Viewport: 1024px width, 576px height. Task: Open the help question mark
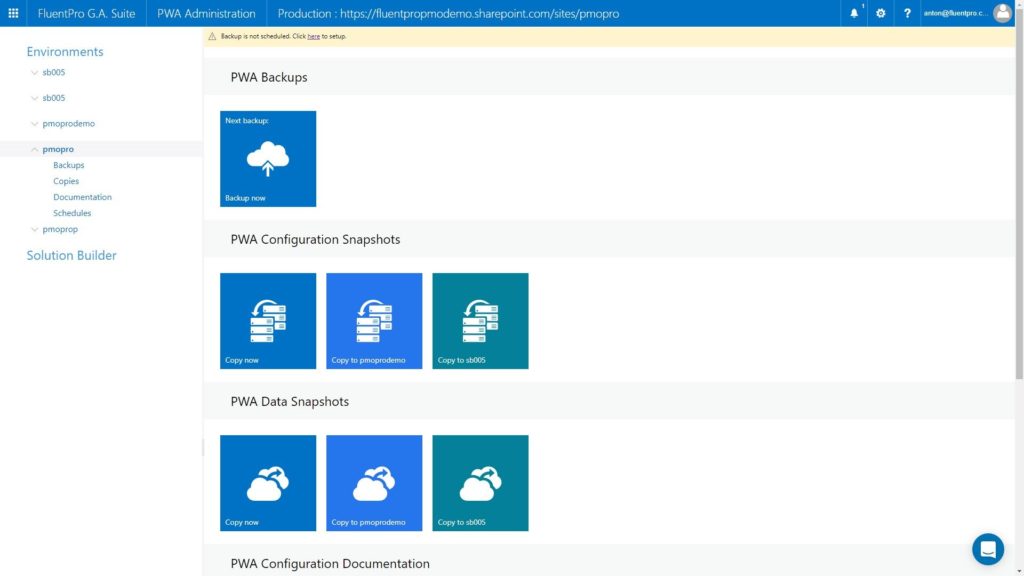point(906,13)
